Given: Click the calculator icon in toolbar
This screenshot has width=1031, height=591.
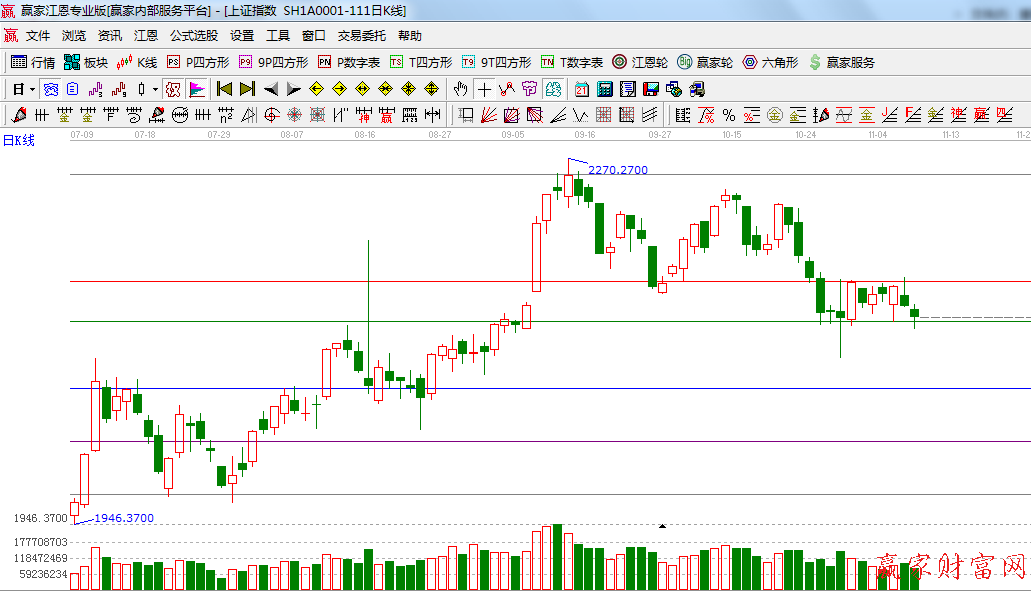Looking at the screenshot, I should pos(604,89).
